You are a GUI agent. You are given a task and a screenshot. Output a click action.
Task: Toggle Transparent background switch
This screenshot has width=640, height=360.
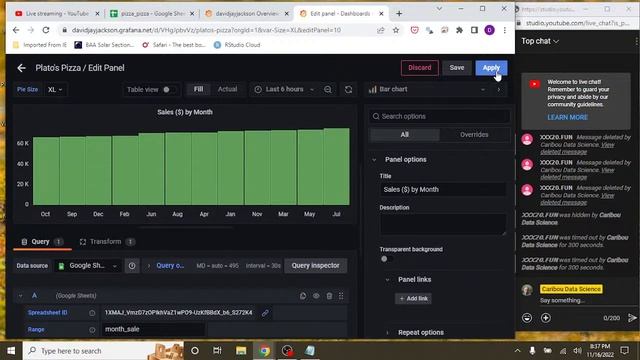pyautogui.click(x=386, y=259)
